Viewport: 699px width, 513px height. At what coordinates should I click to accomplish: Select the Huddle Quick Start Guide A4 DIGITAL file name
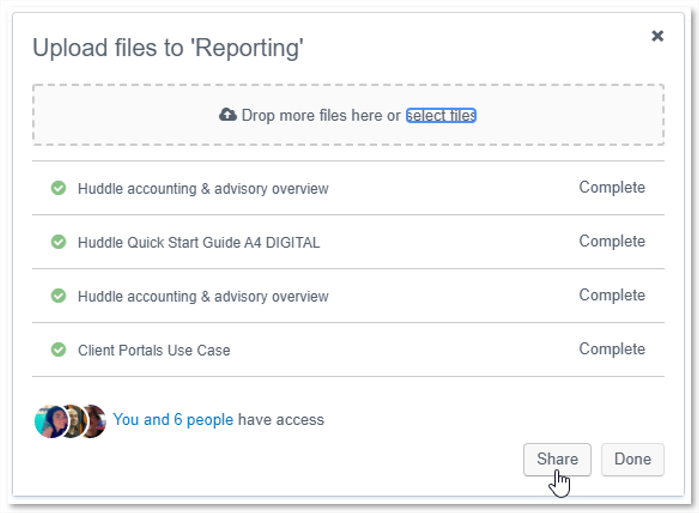(199, 242)
